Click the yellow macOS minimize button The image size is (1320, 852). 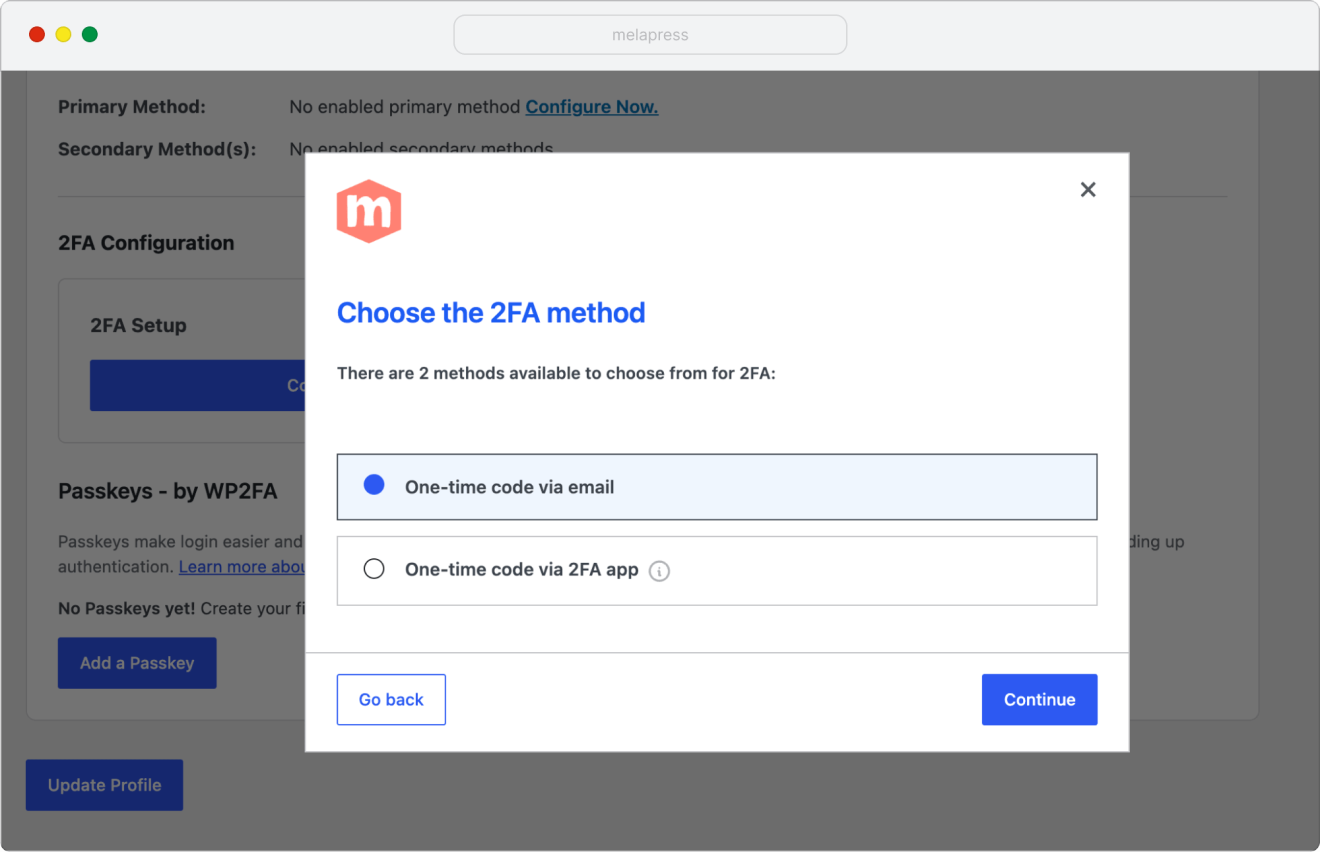(63, 35)
